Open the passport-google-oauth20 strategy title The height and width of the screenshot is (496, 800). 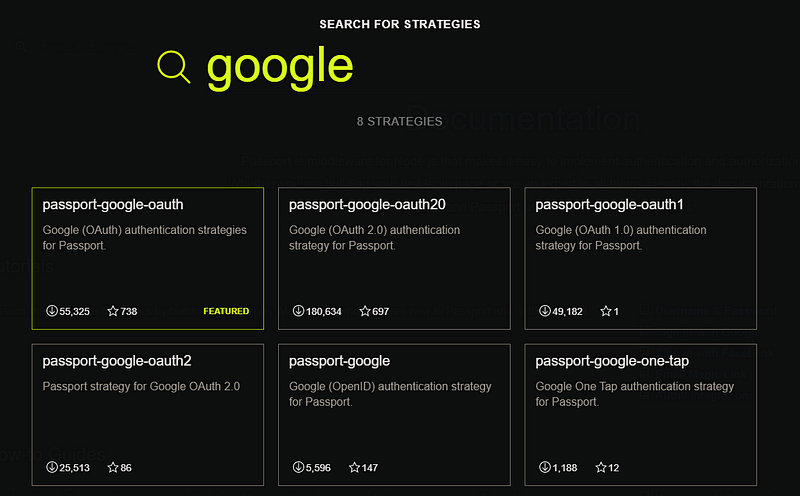(x=367, y=205)
